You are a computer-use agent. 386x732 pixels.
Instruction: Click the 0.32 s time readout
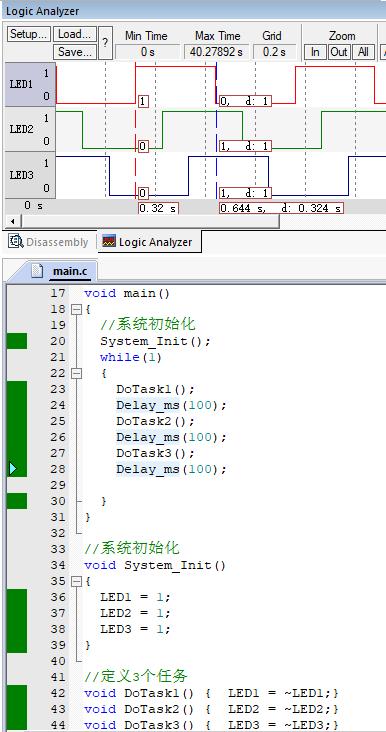pos(158,208)
